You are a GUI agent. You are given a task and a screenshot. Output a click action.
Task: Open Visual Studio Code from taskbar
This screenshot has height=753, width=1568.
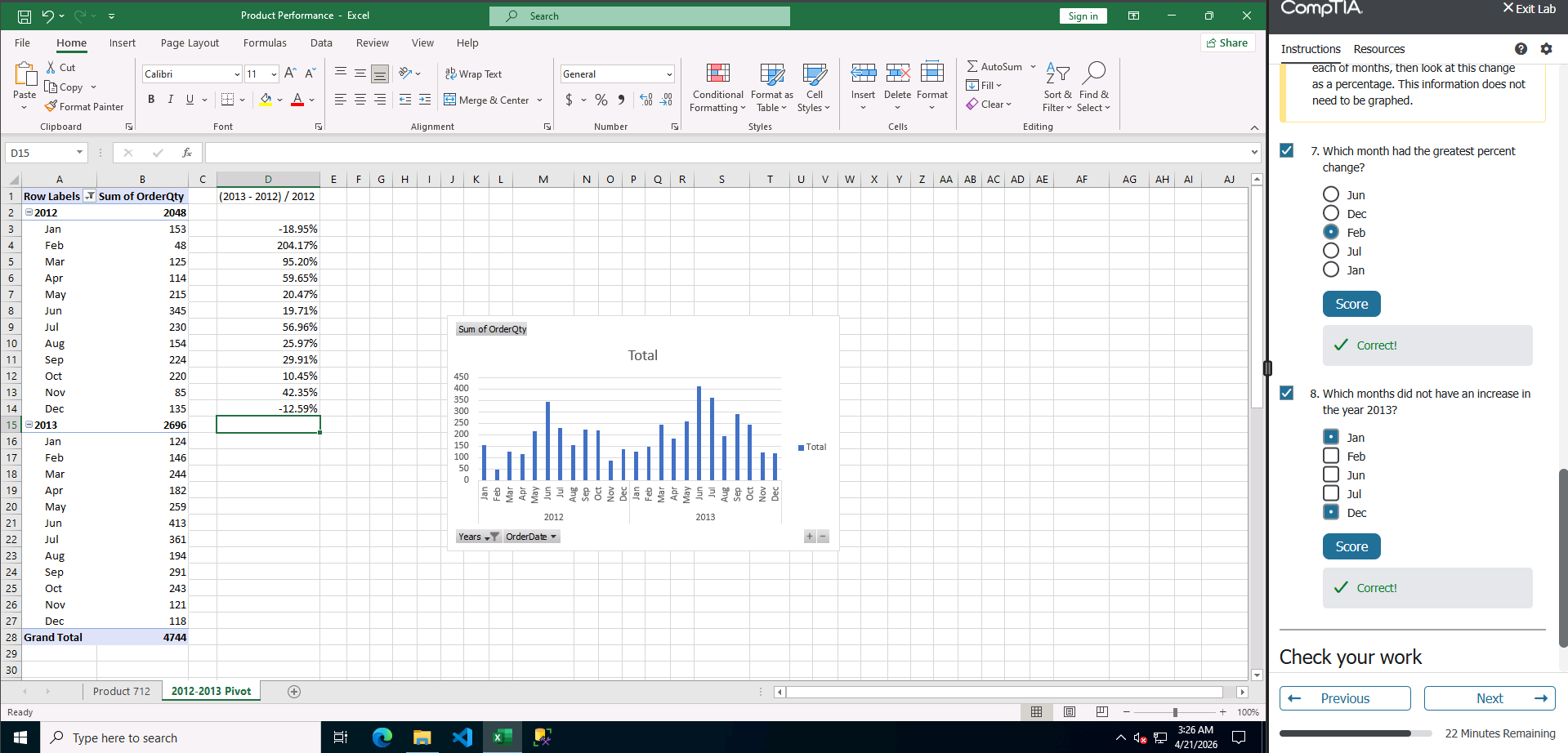[x=462, y=737]
